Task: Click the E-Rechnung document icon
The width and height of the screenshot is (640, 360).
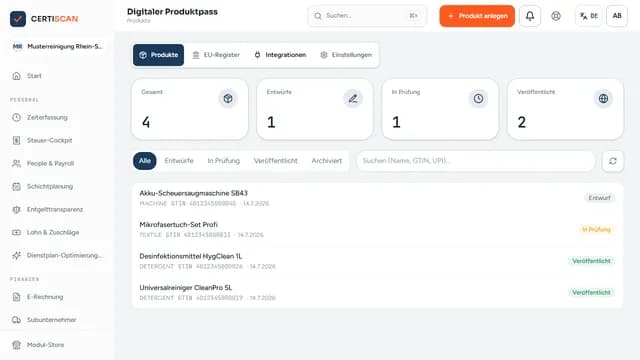Action: coord(16,297)
